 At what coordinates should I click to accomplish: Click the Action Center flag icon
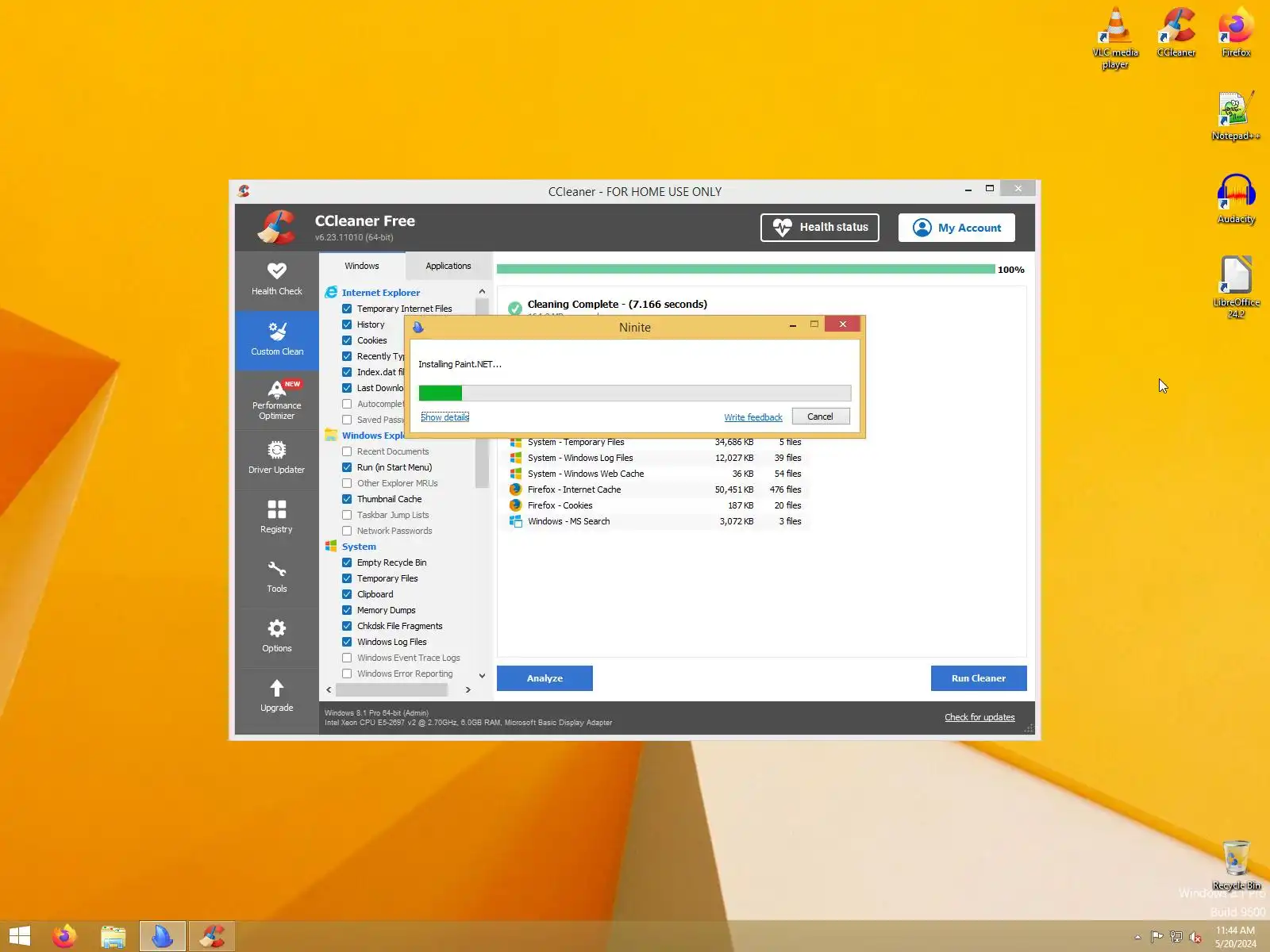[x=1156, y=937]
